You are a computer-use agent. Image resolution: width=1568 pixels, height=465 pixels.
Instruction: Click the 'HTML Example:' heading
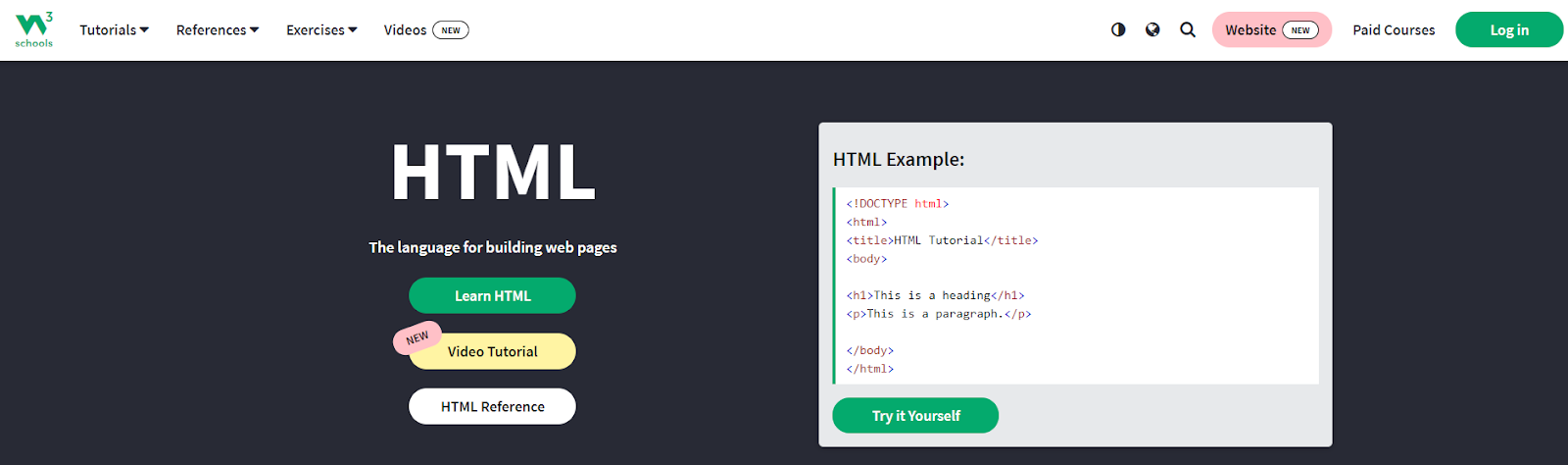coord(899,159)
